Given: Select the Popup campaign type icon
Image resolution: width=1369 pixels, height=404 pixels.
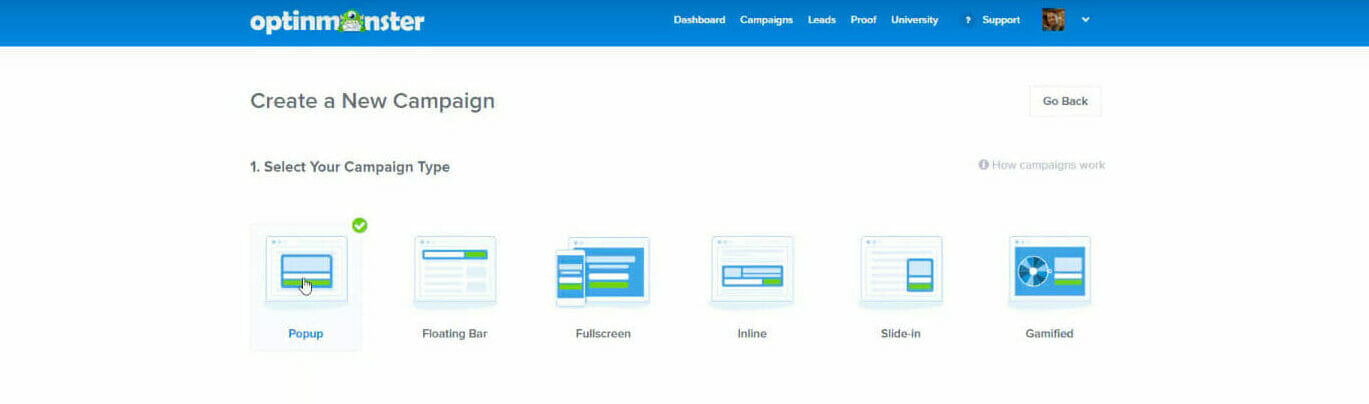Looking at the screenshot, I should [x=306, y=270].
